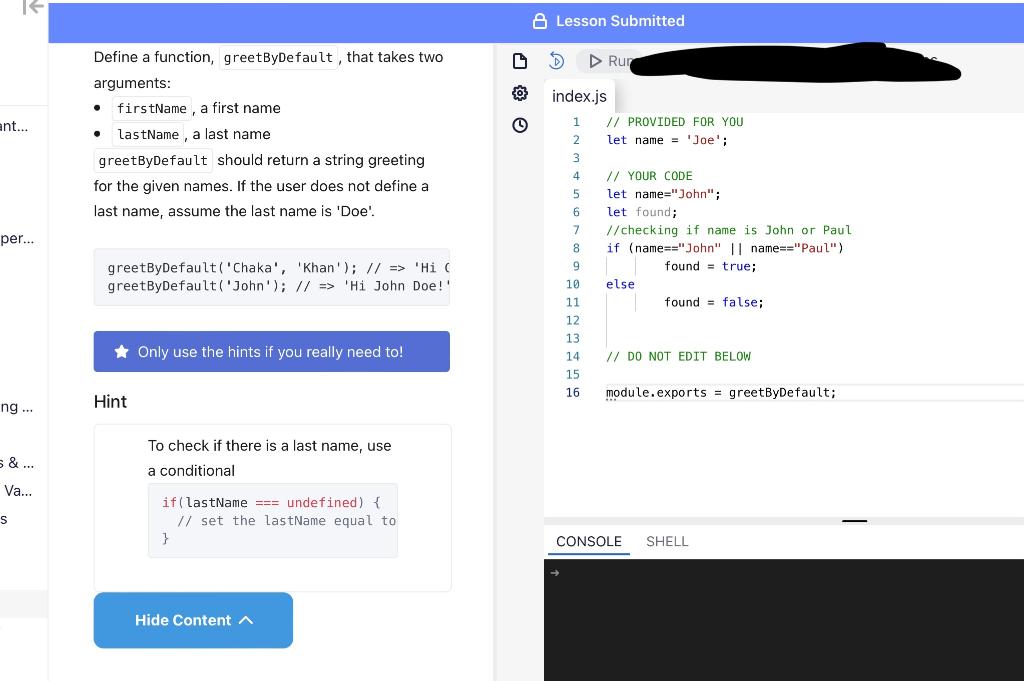
Task: Reset code using the circular arrow icon
Action: [556, 60]
